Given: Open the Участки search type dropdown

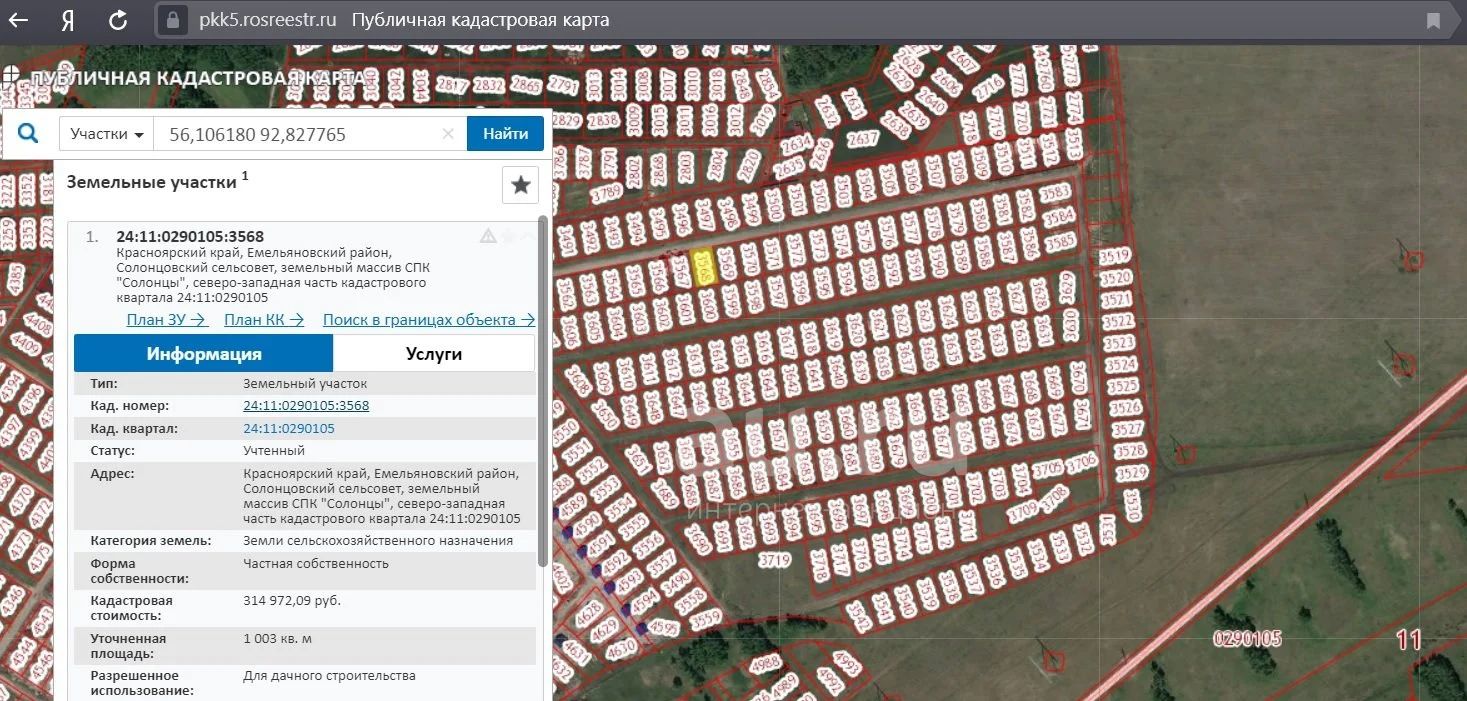Looking at the screenshot, I should pyautogui.click(x=107, y=134).
